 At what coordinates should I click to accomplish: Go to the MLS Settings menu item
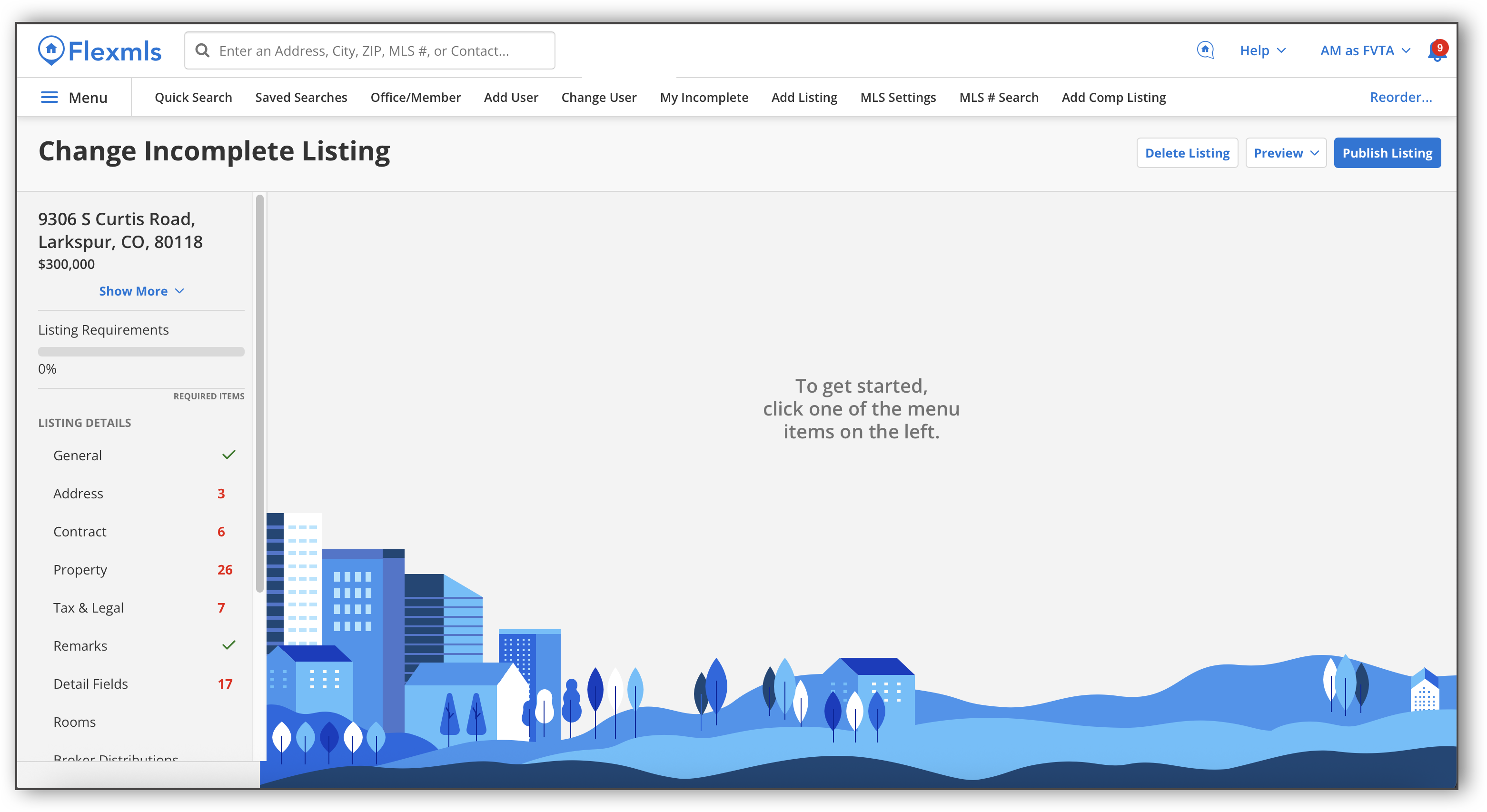click(898, 98)
